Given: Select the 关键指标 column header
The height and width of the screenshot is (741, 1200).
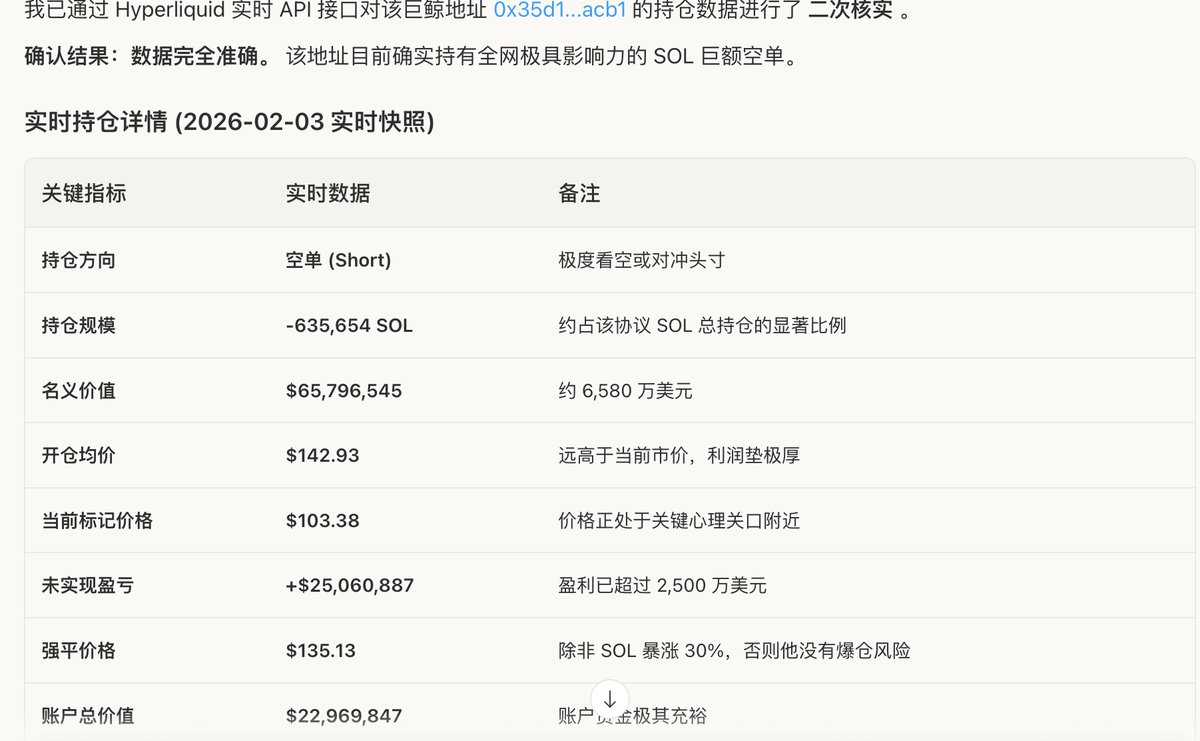Looking at the screenshot, I should [x=84, y=193].
